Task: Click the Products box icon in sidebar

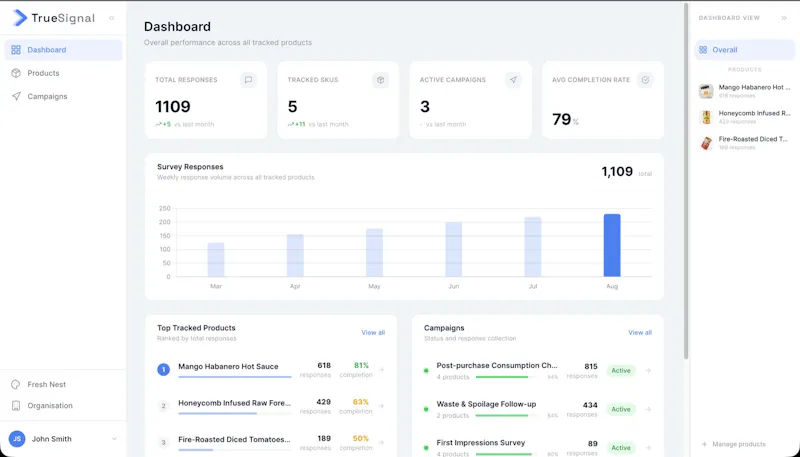Action: point(16,73)
